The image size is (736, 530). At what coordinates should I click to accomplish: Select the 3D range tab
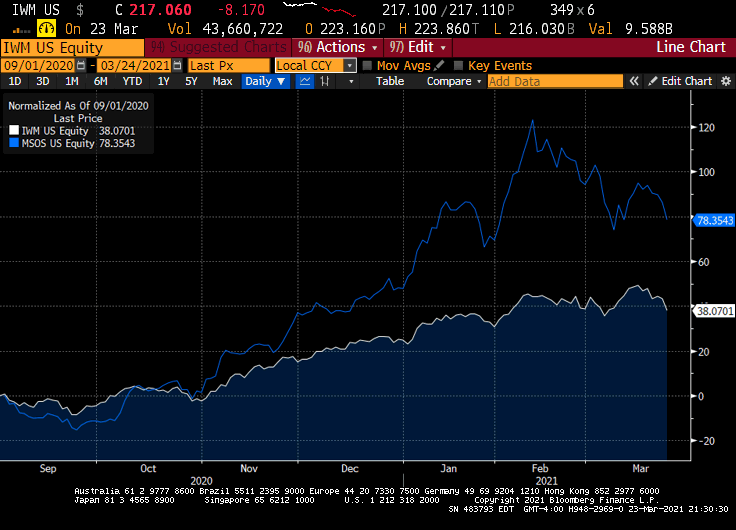[x=43, y=81]
